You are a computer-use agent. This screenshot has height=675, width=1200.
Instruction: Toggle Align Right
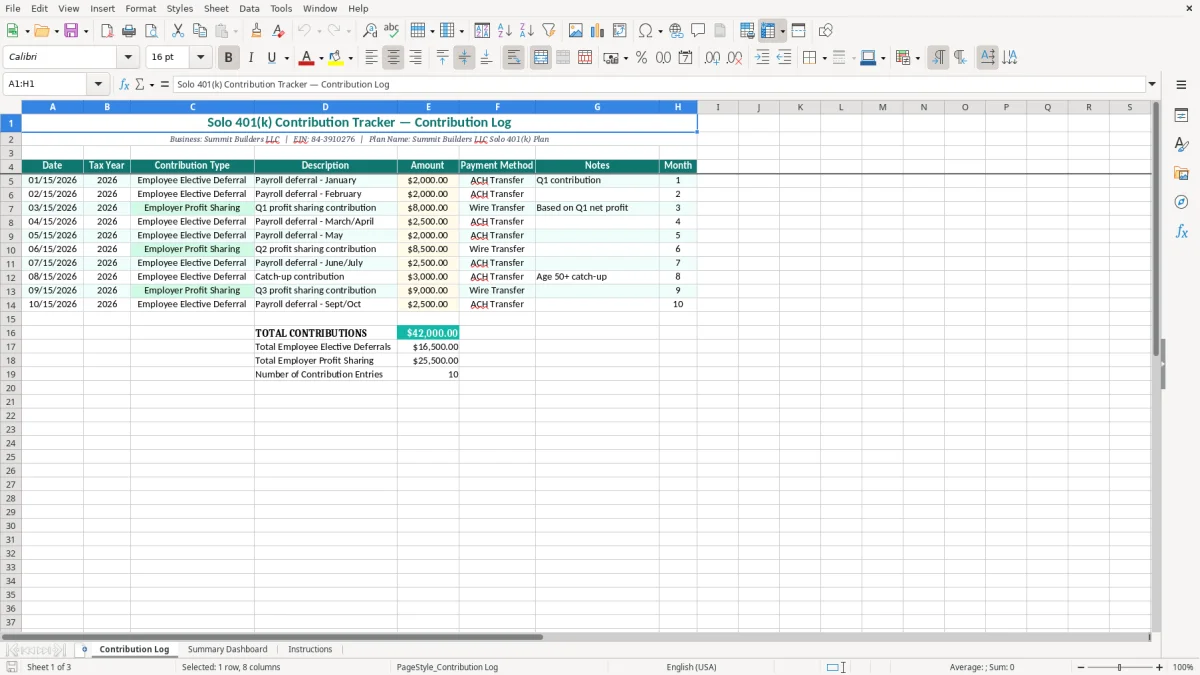[x=415, y=58]
